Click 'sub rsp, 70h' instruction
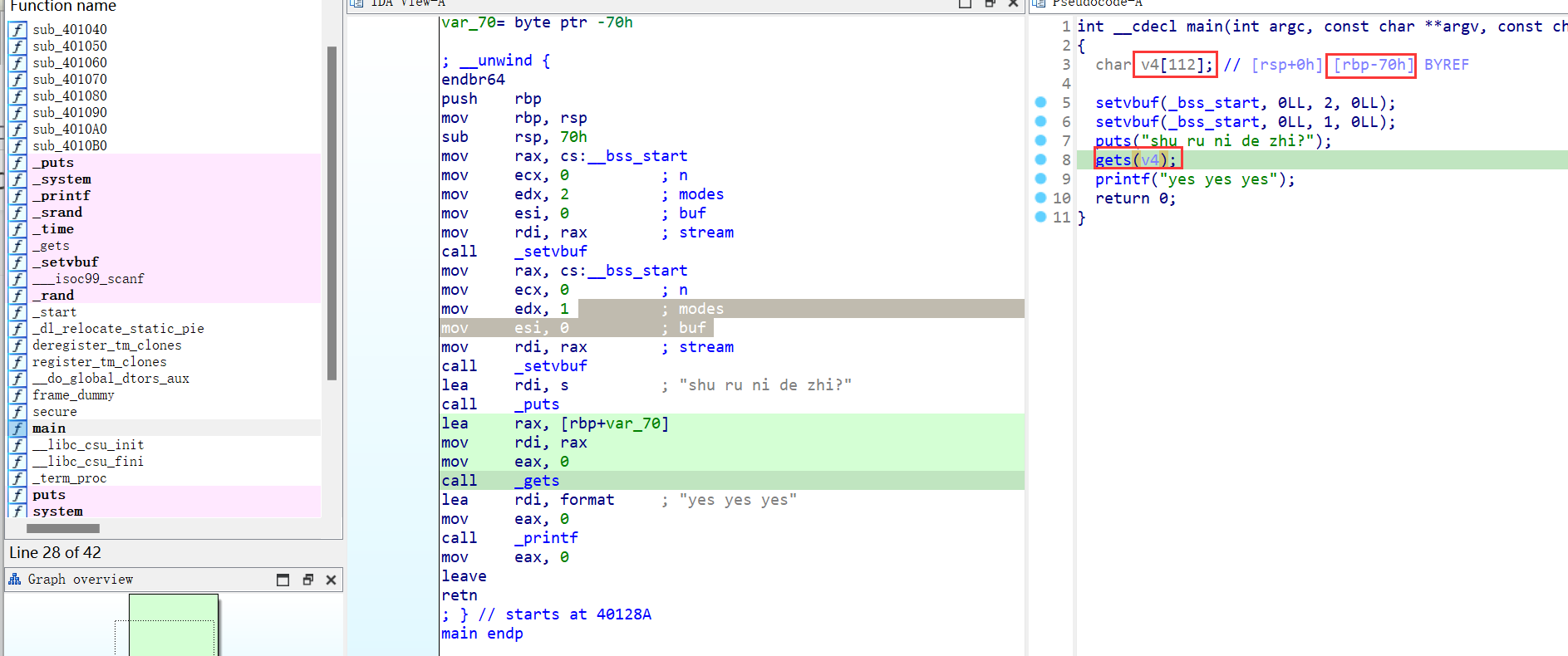 click(514, 137)
